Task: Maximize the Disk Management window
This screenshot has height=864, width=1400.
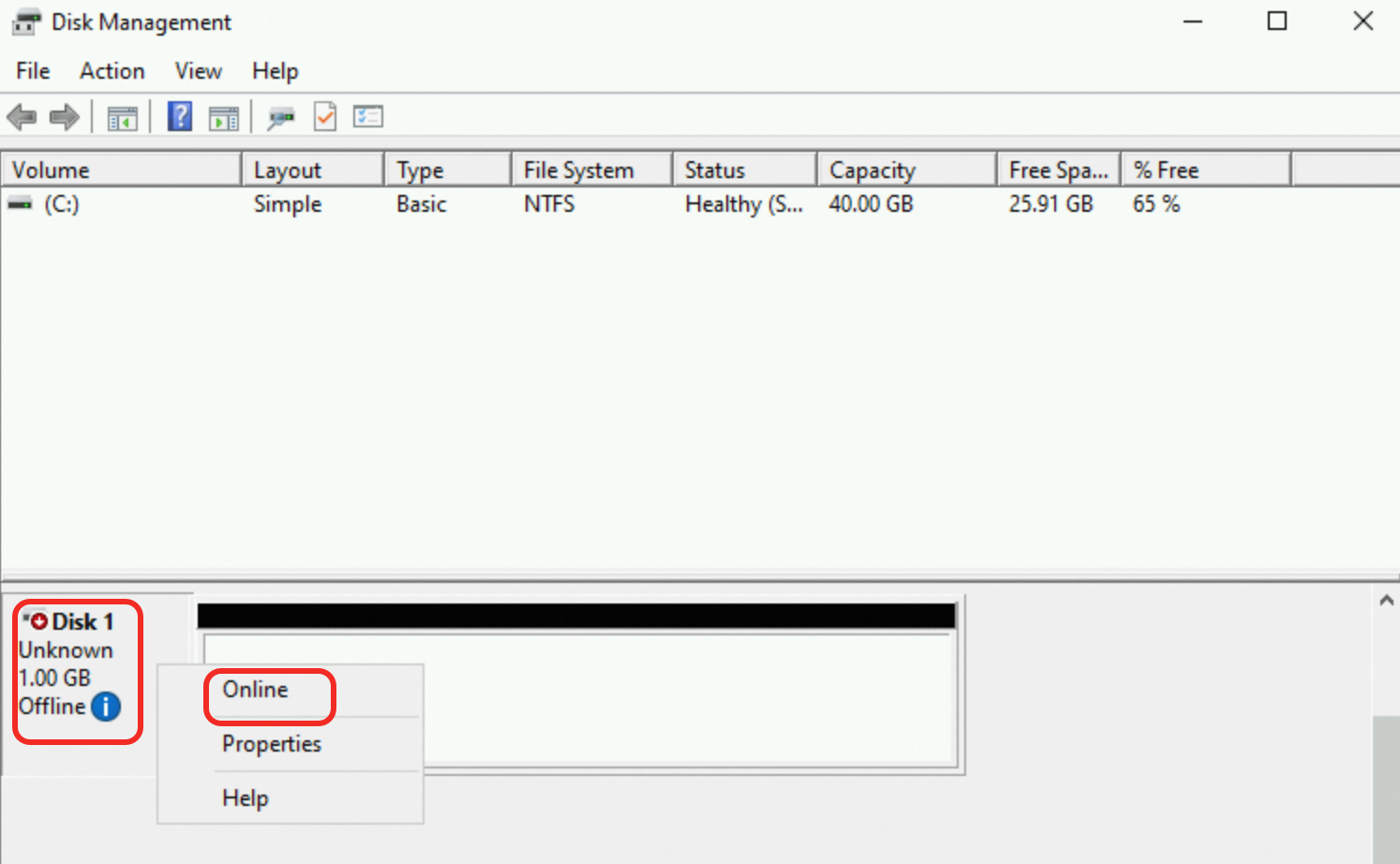Action: [x=1277, y=22]
